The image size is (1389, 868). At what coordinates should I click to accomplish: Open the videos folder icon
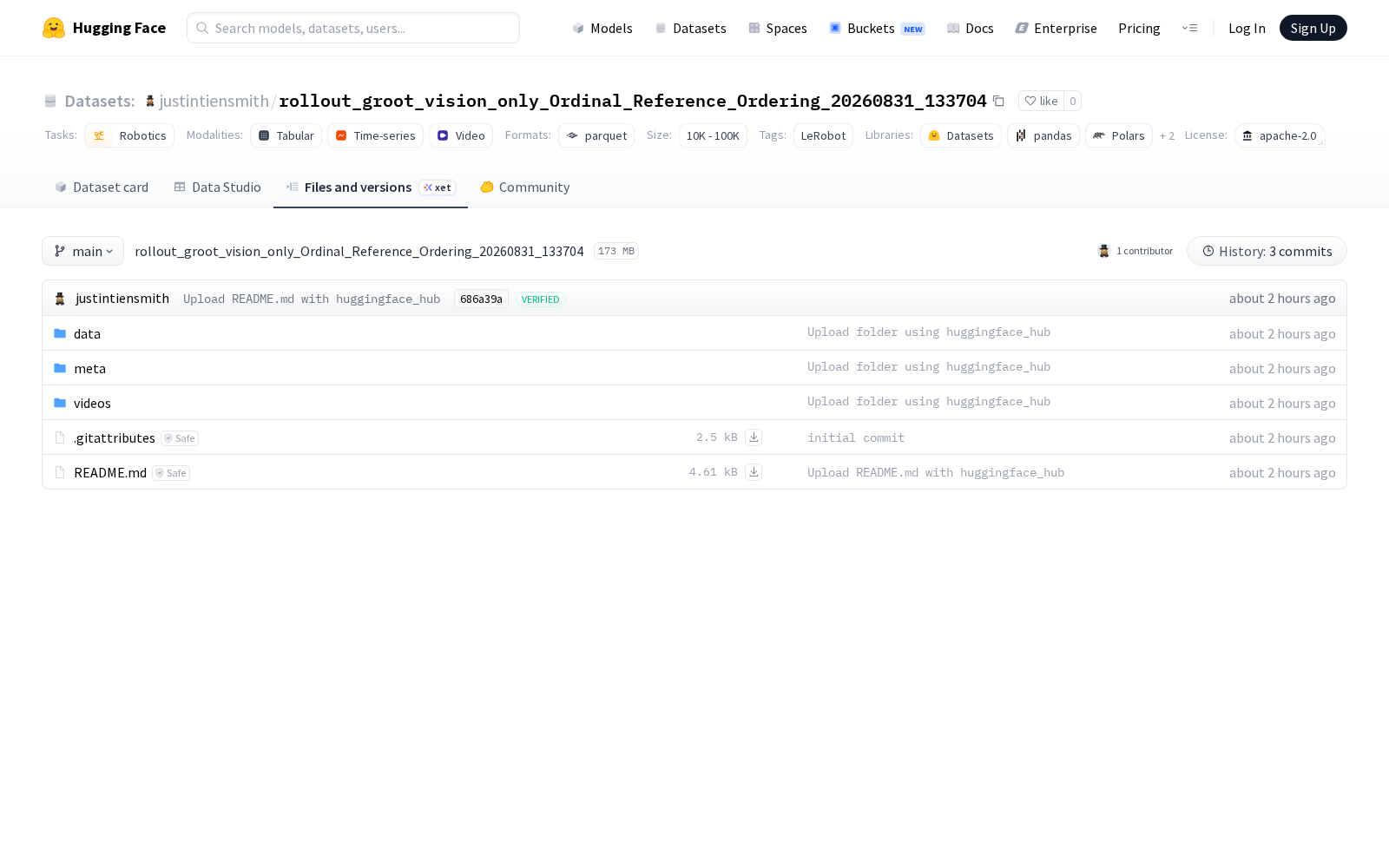(x=60, y=403)
